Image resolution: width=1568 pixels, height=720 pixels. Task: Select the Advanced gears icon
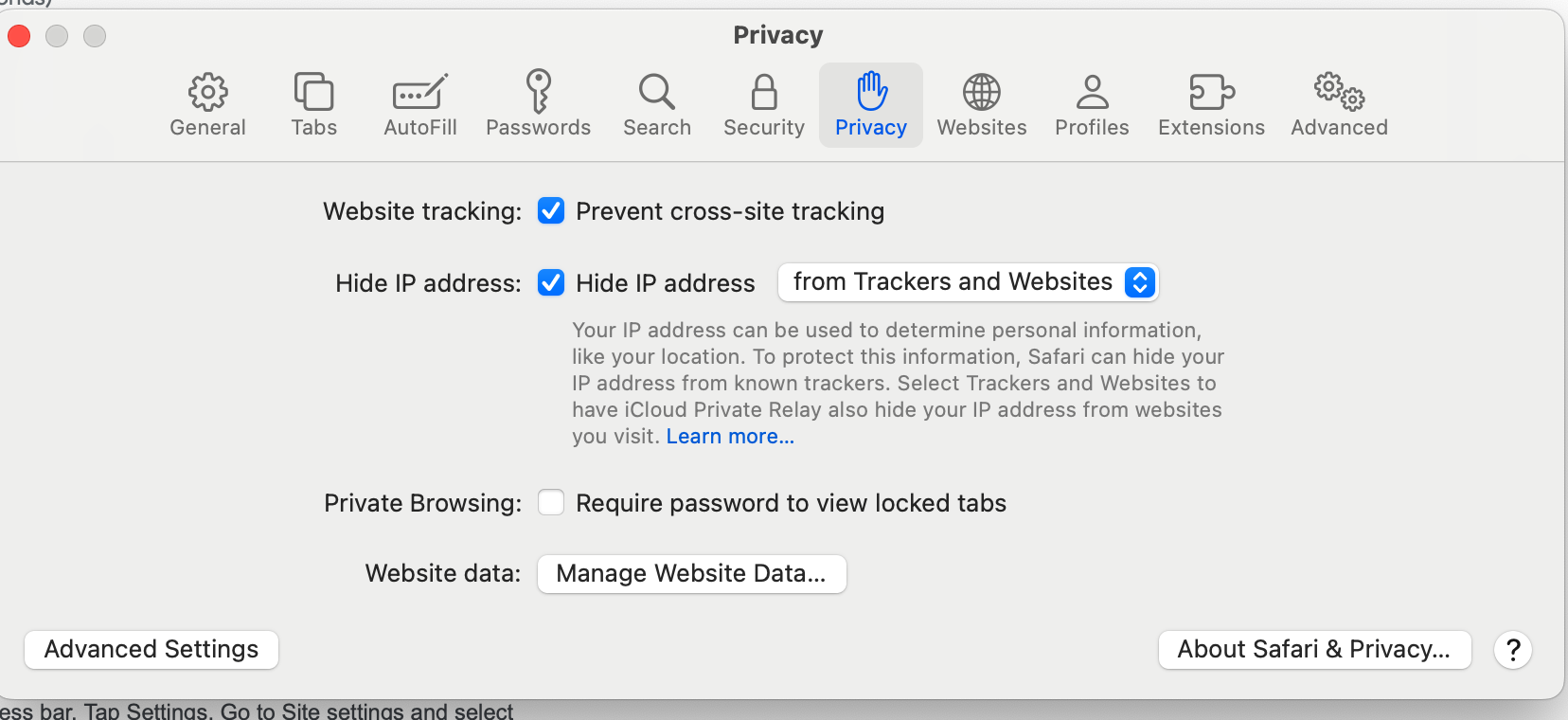(1338, 104)
